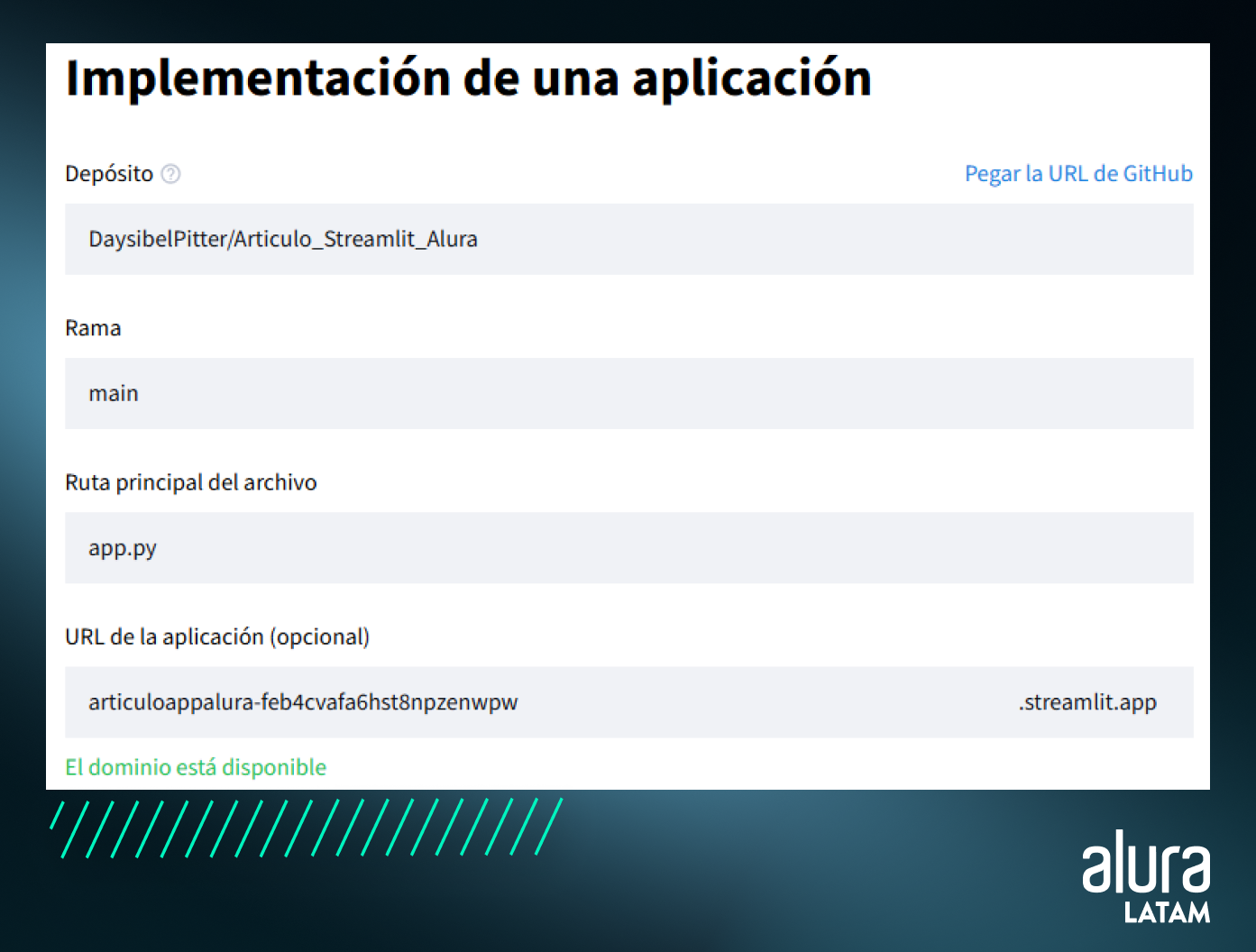Focus the Depósito repository input field
The height and width of the screenshot is (952, 1256).
[x=628, y=239]
